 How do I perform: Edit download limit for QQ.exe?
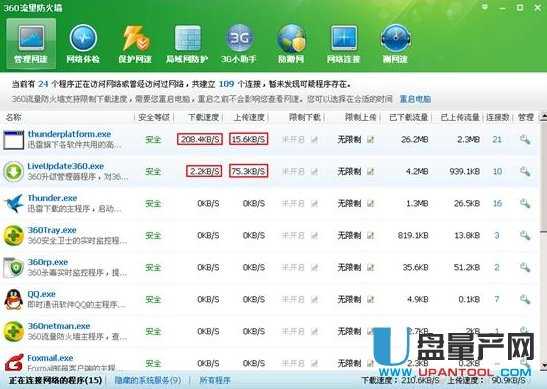tap(314, 299)
